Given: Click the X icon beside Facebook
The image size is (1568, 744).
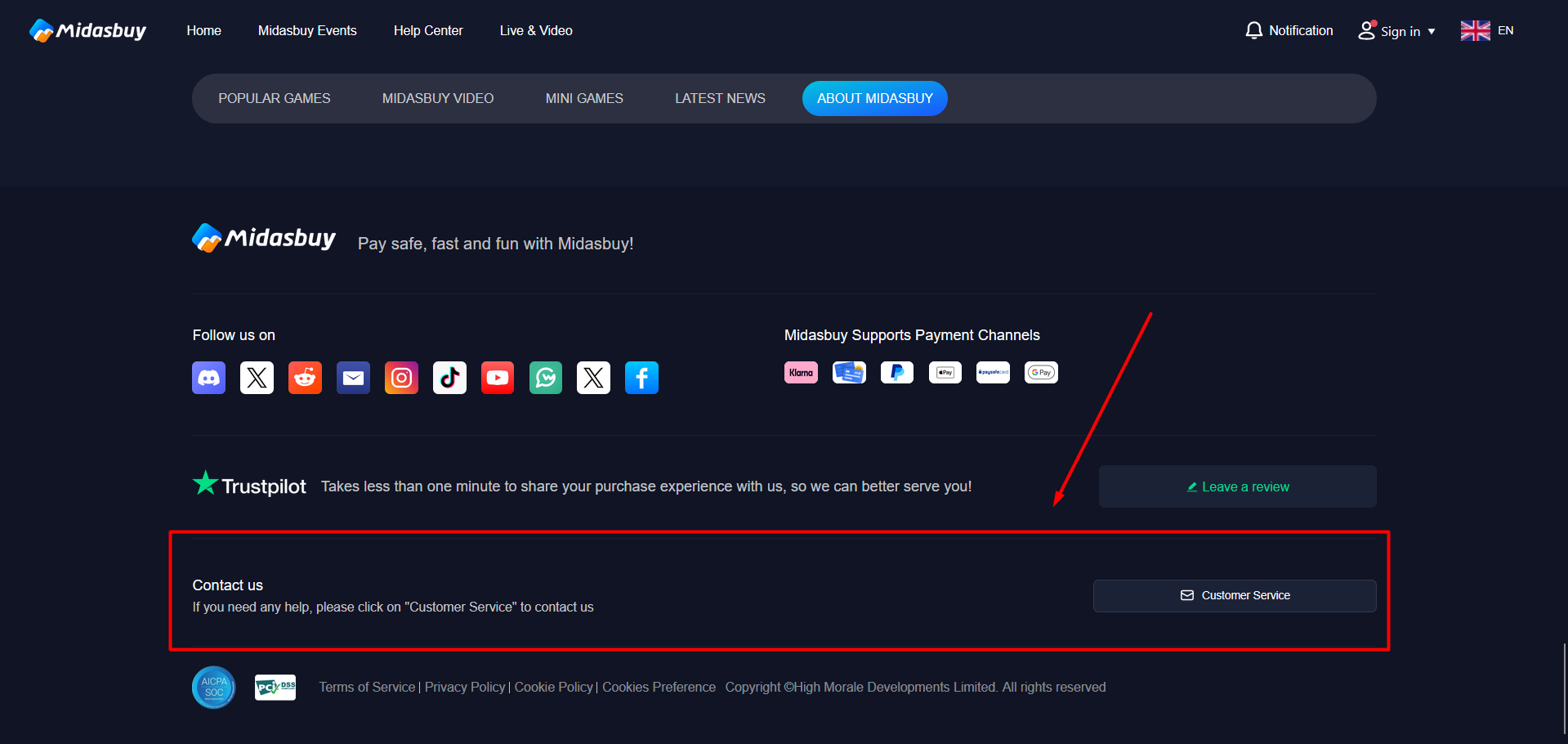Looking at the screenshot, I should 593,378.
